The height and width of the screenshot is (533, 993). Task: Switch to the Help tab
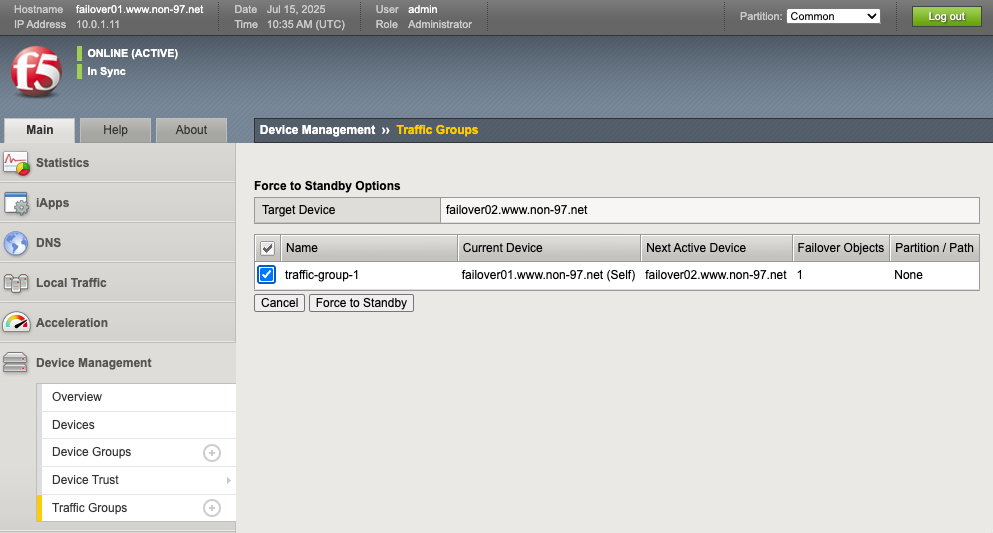115,130
